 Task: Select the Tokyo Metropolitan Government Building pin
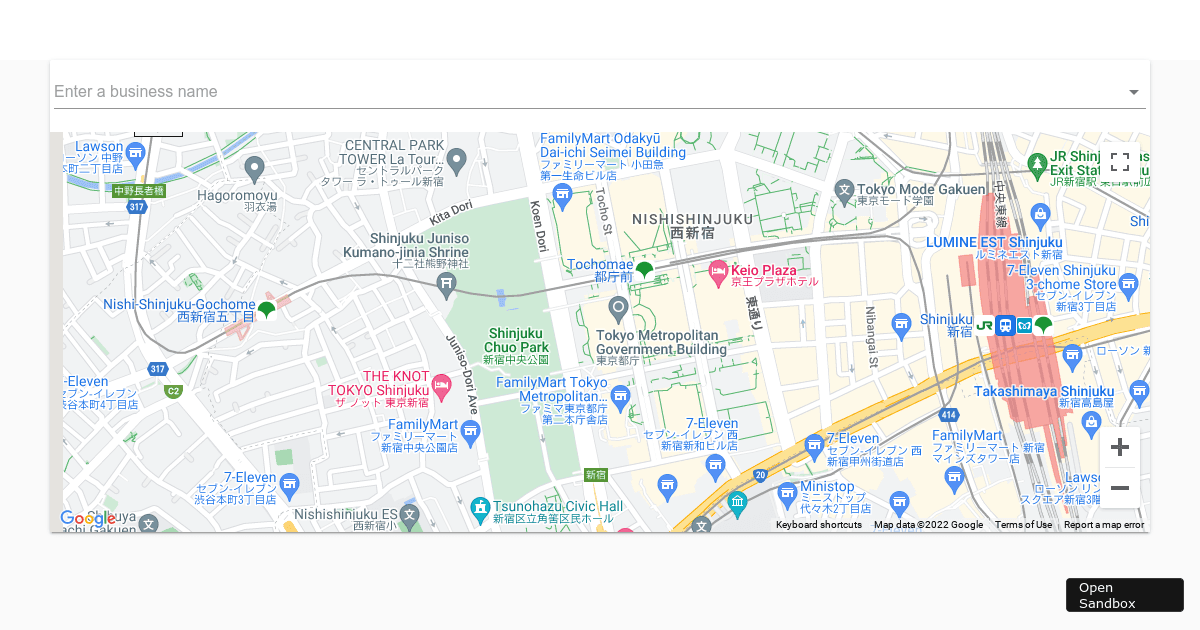618,309
